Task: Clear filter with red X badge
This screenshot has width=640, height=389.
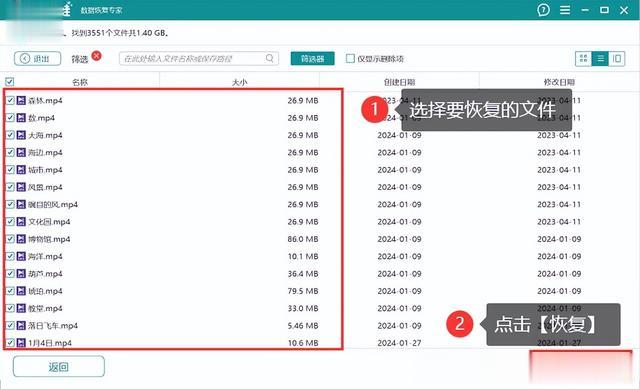Action: (96, 55)
